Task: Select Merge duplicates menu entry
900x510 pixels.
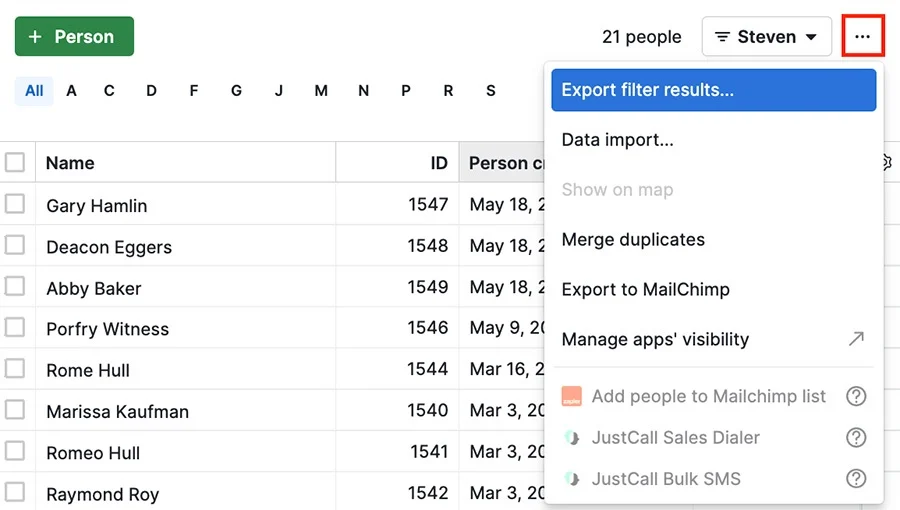Action: click(x=633, y=240)
